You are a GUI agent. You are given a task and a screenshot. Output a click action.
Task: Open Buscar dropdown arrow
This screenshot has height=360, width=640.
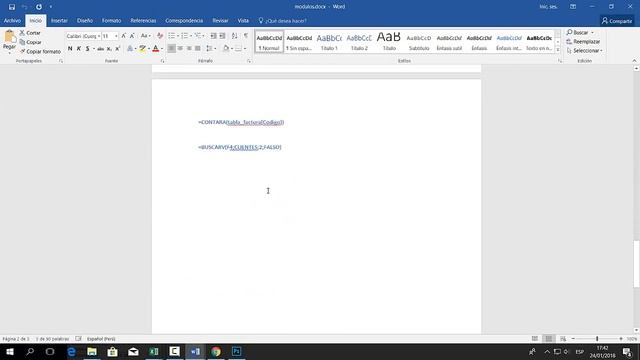593,33
